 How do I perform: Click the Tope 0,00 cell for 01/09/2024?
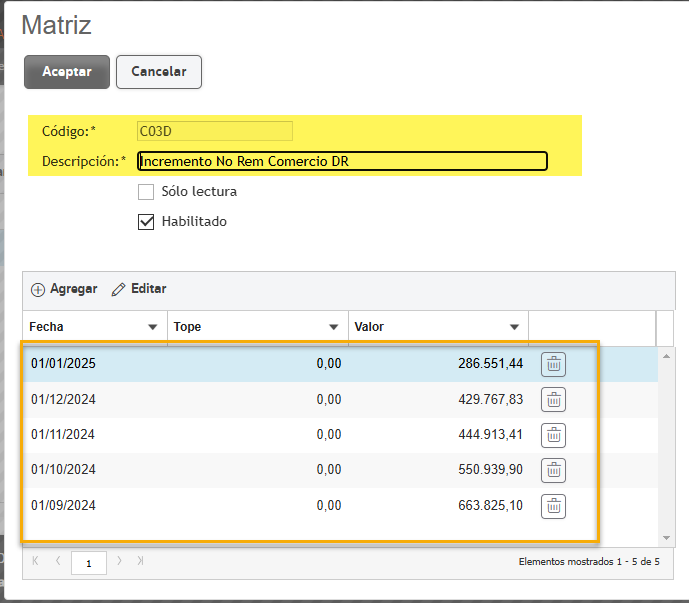click(x=329, y=505)
